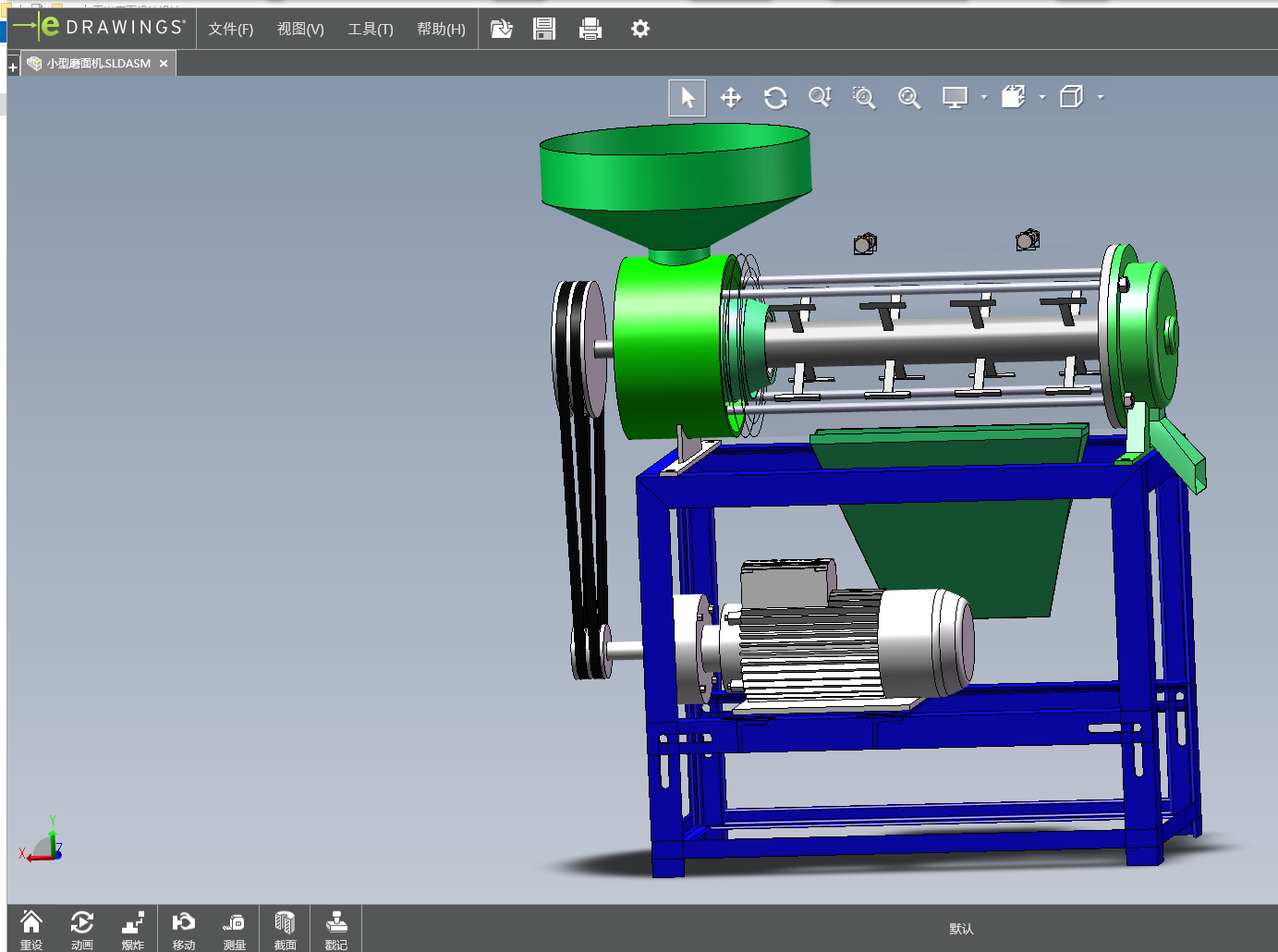
Task: Open the display settings dropdown arrow
Action: [x=984, y=97]
